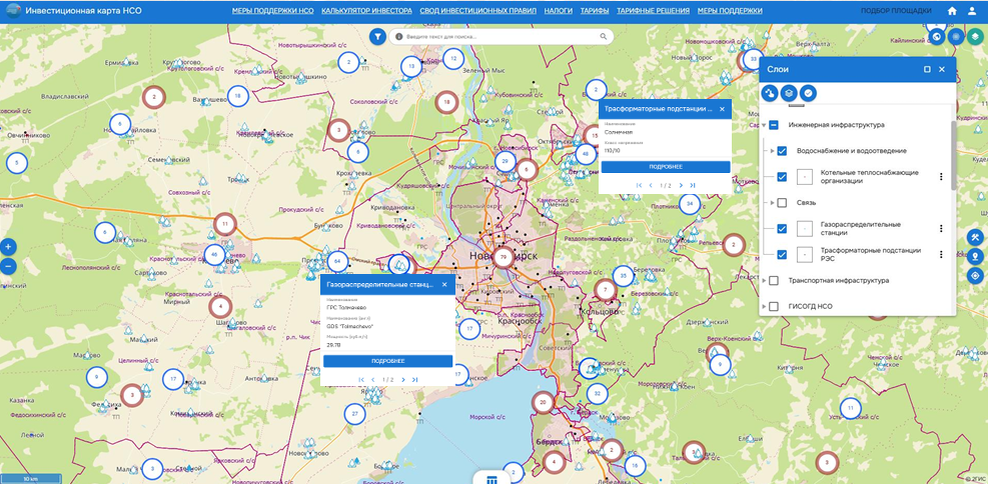Viewport: 988px width, 484px height.
Task: Click the globe basemap button on map
Action: [x=937, y=37]
